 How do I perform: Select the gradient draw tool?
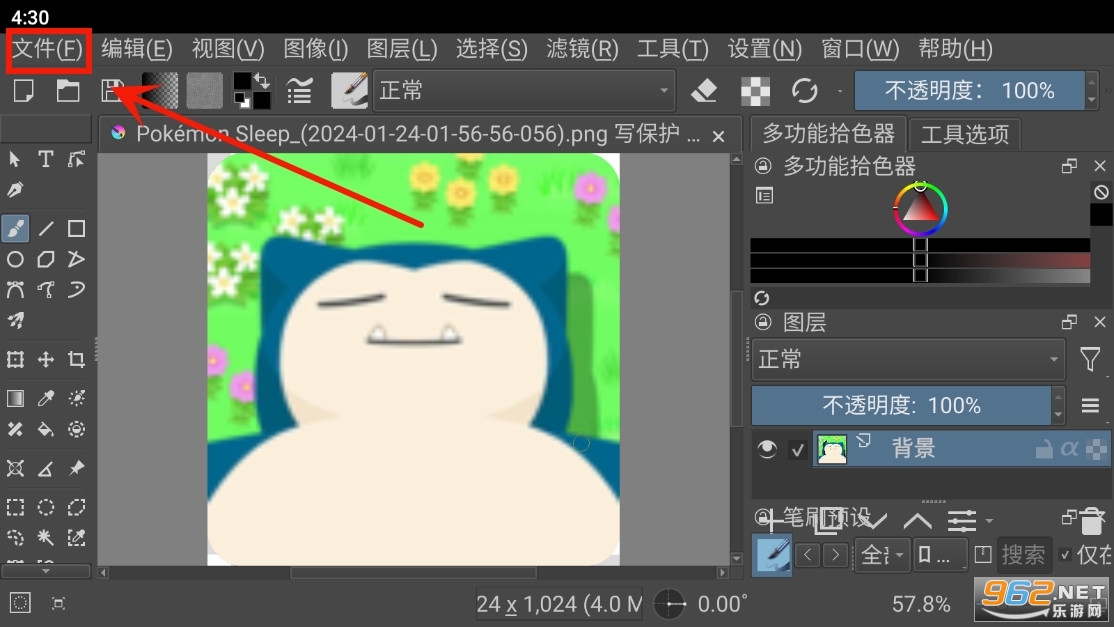click(15, 398)
